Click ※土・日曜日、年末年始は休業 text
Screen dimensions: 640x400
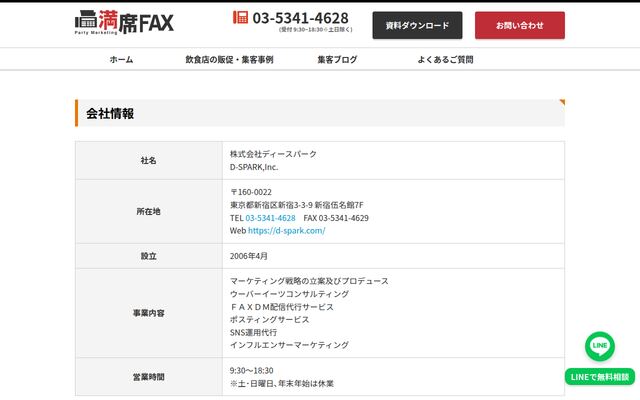tap(282, 384)
